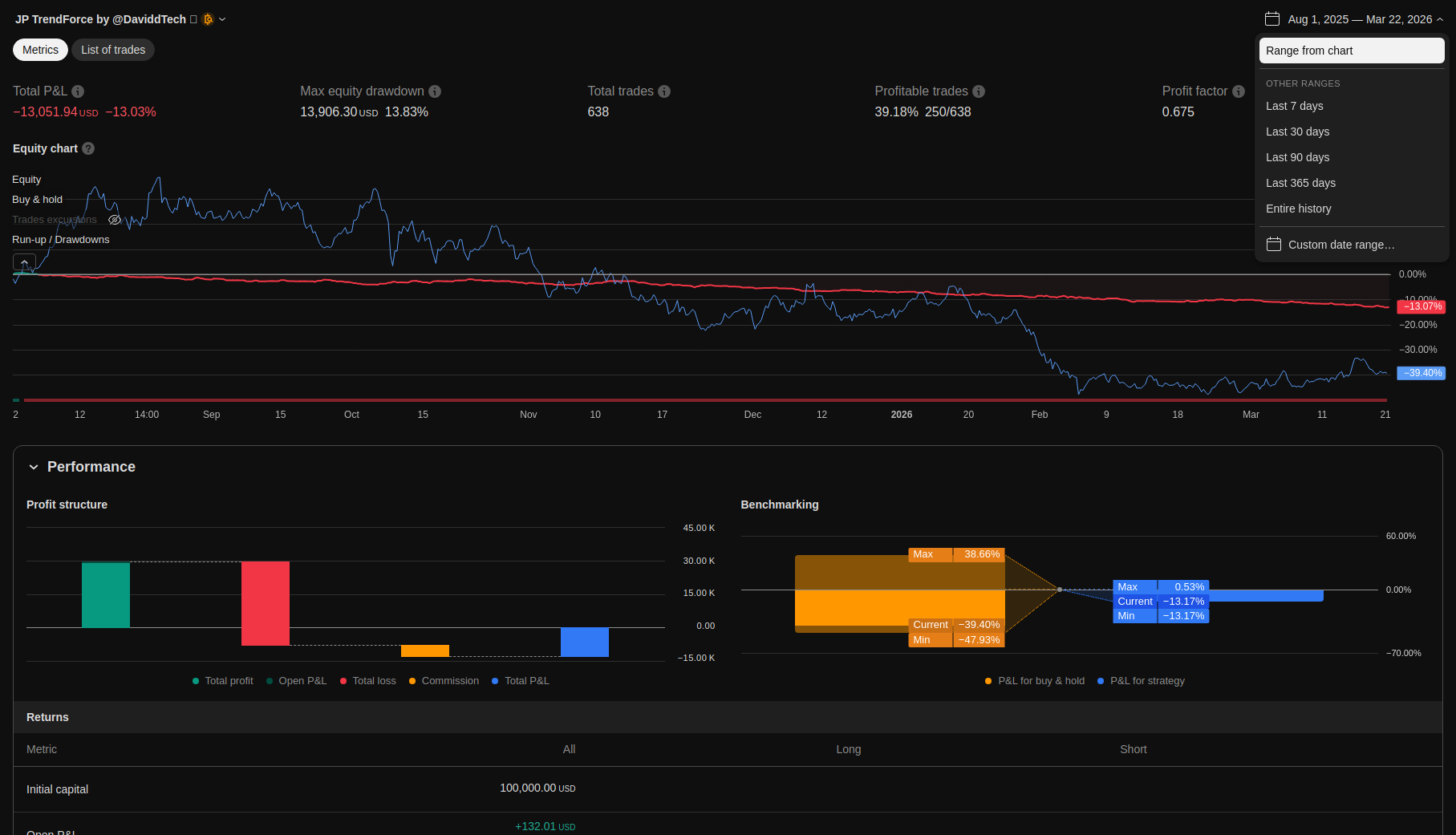This screenshot has height=835, width=1456.
Task: Toggle the Buy & hold chart series
Action: pos(37,200)
